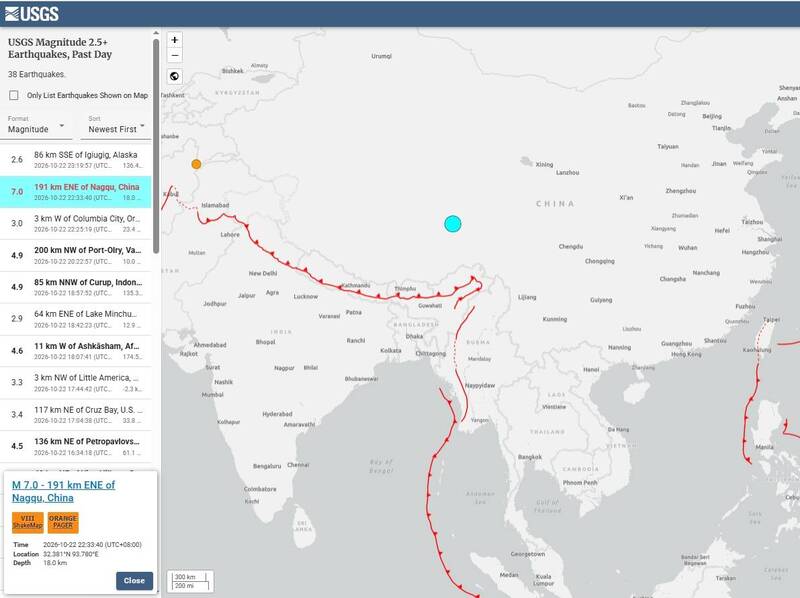800x598 pixels.
Task: Select 86 km SSE of Igiugig, Alaska earthquake
Action: pyautogui.click(x=76, y=160)
